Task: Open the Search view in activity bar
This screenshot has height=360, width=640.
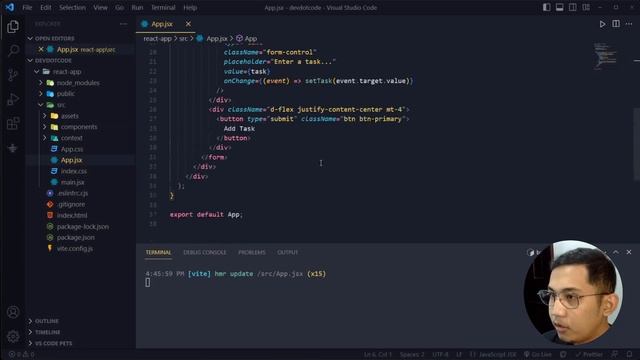Action: coord(13,51)
